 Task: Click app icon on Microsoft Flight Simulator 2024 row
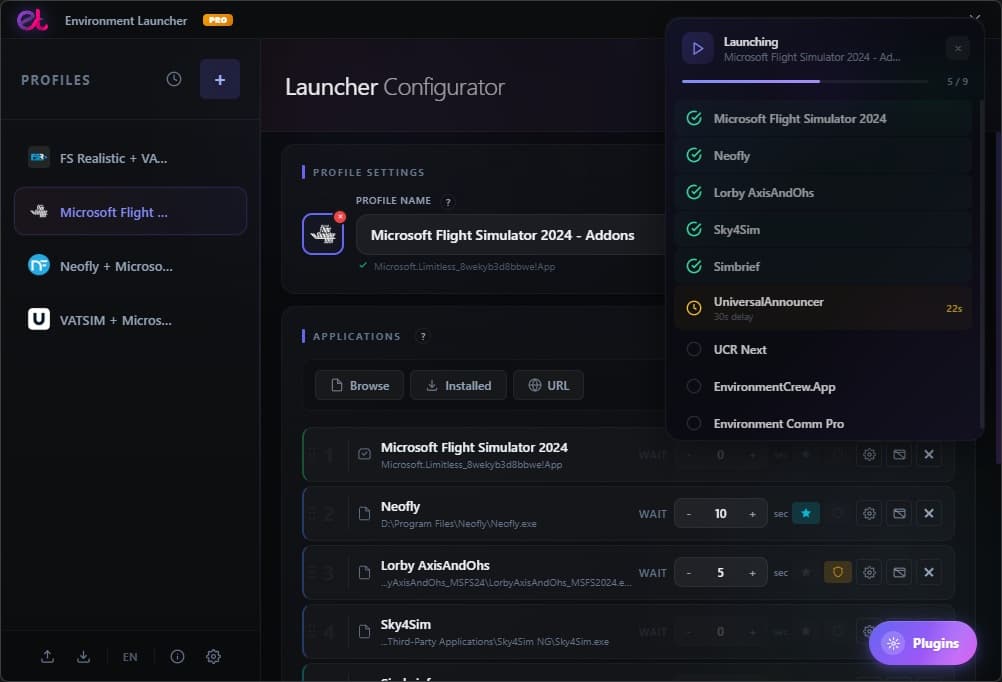(x=364, y=454)
